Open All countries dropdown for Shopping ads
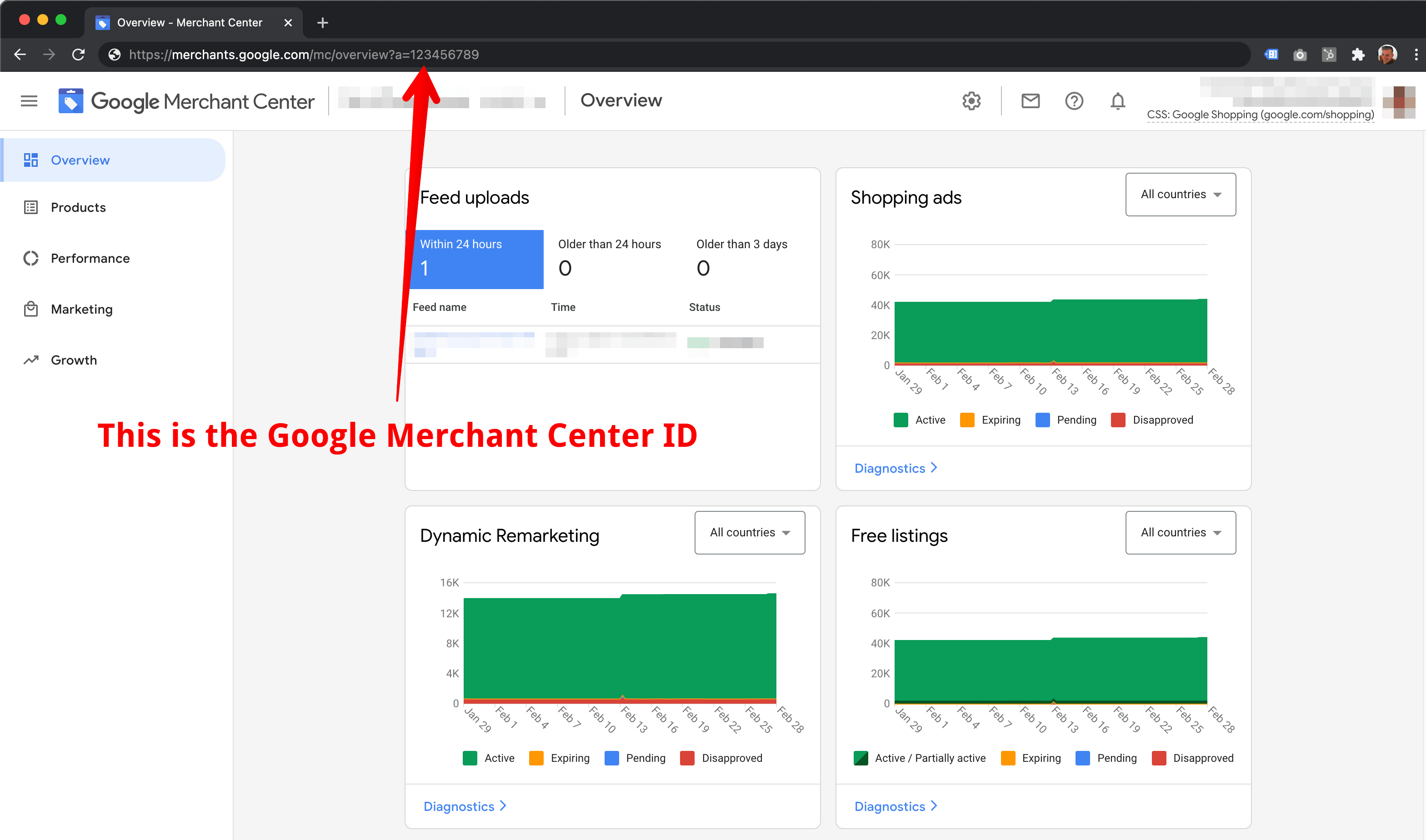Image resolution: width=1426 pixels, height=840 pixels. (1181, 194)
